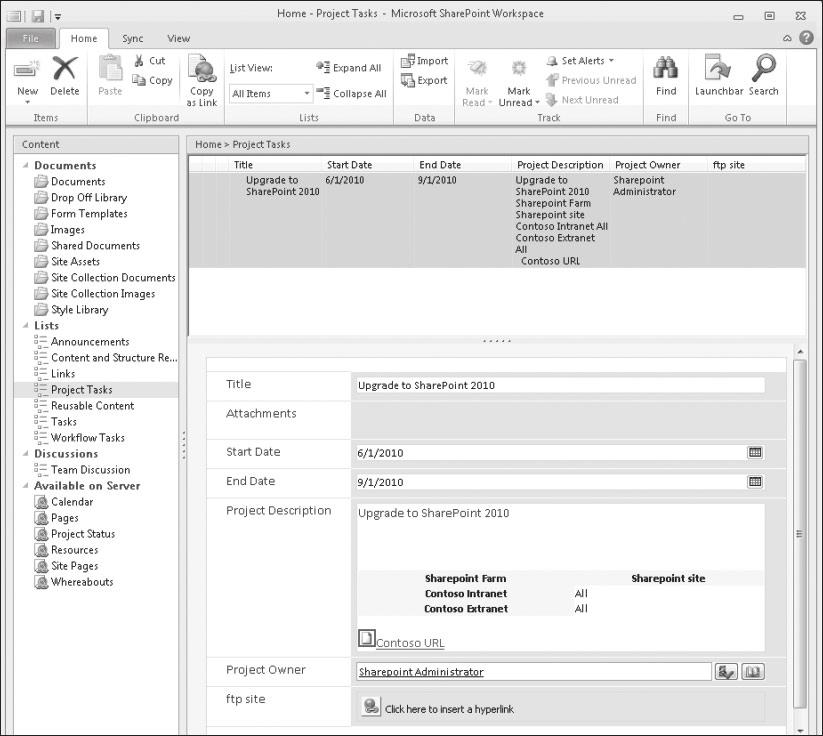
Task: Export list data
Action: [x=424, y=80]
